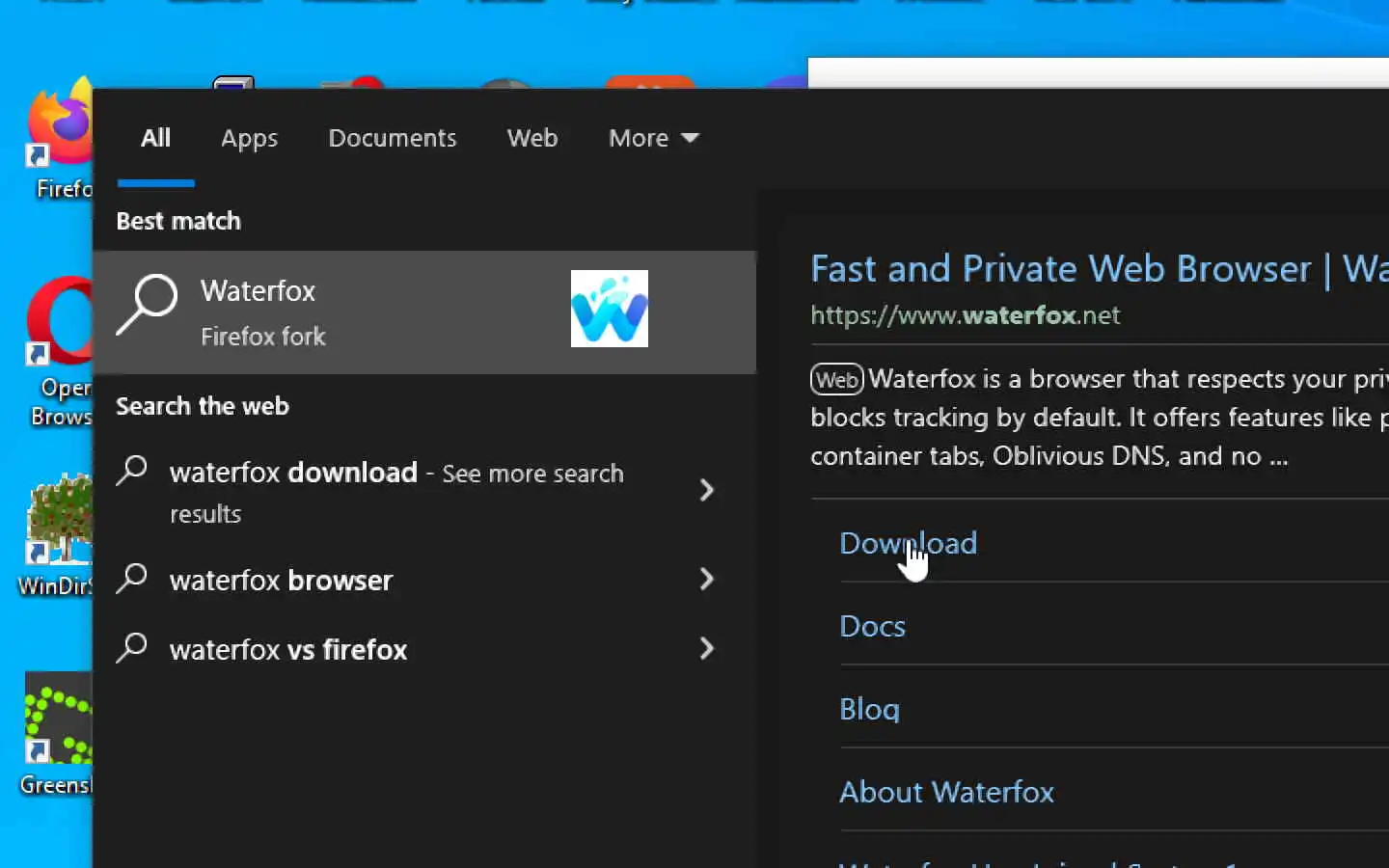Select the All search tab
This screenshot has height=868, width=1389.
[x=155, y=138]
